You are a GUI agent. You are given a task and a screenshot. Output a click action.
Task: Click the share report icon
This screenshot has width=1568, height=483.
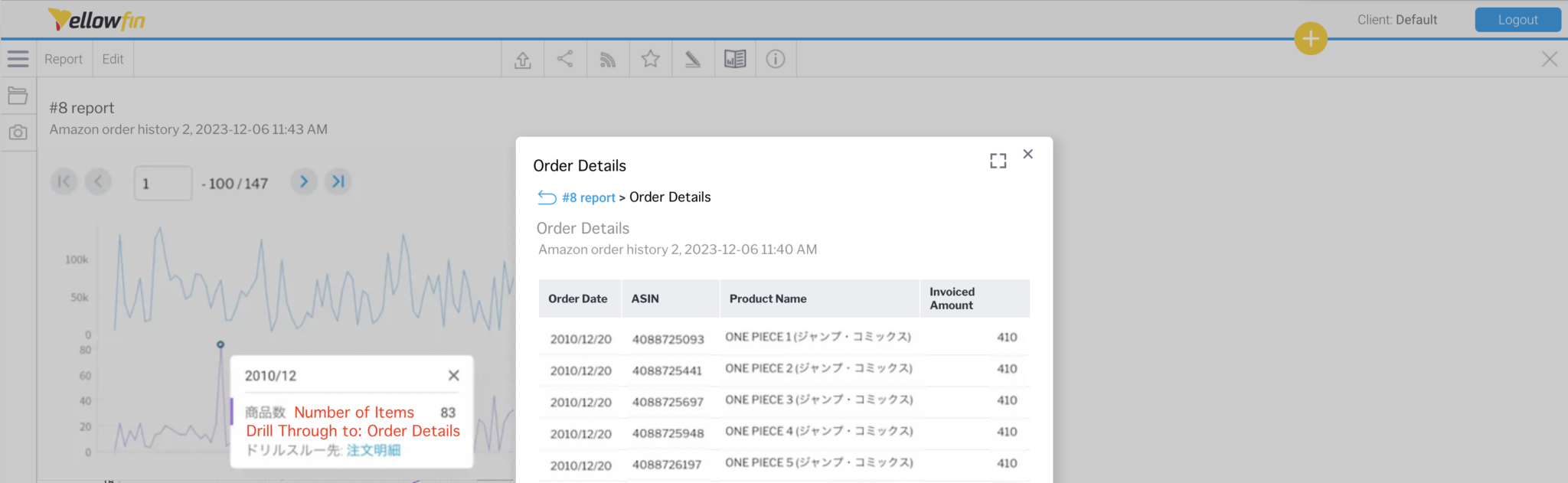[565, 59]
